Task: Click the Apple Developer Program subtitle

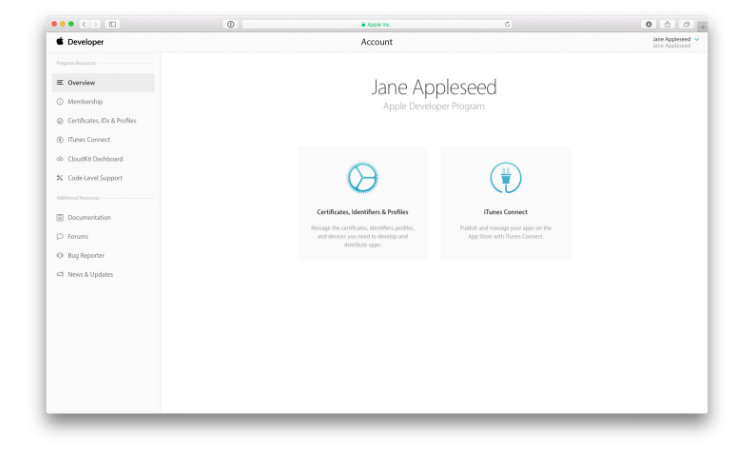Action: 434,106
